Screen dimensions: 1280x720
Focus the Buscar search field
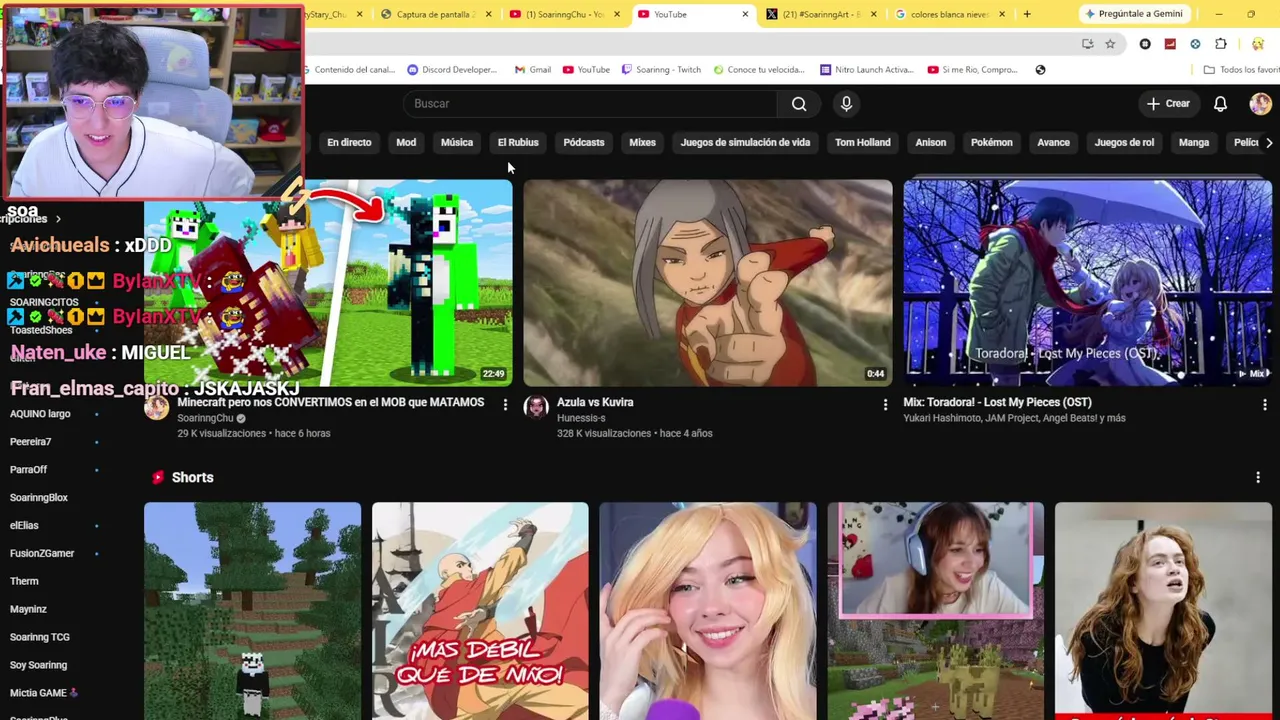590,104
